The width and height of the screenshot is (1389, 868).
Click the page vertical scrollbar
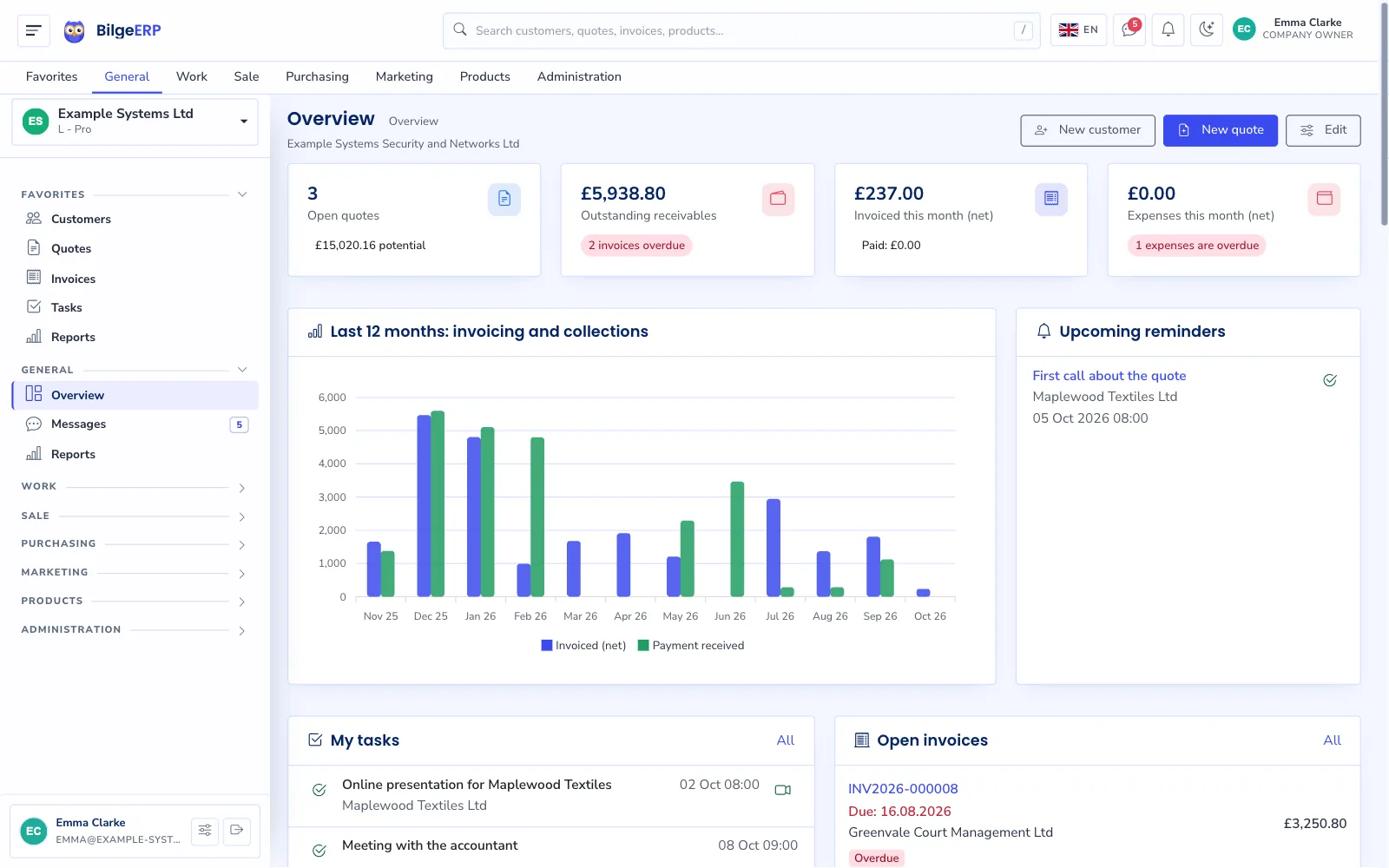click(x=1384, y=115)
